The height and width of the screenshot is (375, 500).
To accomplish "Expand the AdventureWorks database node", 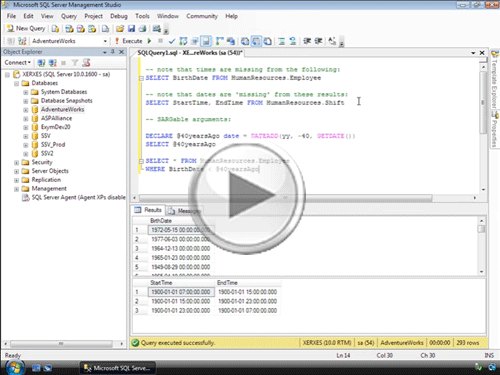I will point(26,110).
